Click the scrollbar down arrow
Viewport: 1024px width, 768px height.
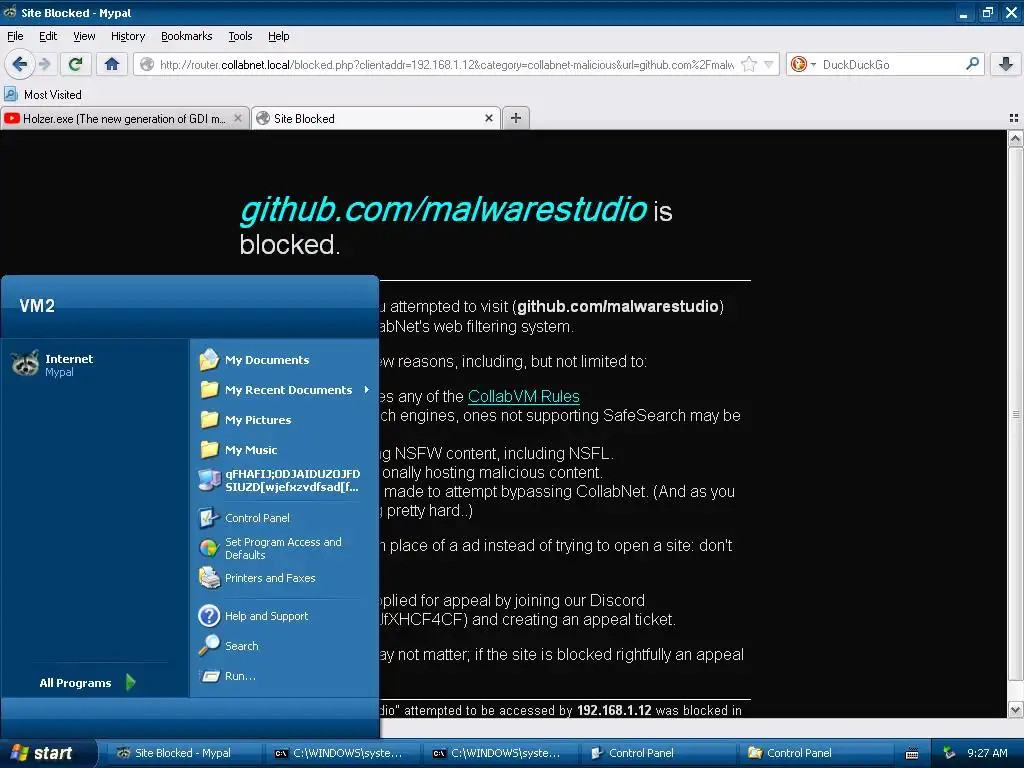coord(1015,710)
